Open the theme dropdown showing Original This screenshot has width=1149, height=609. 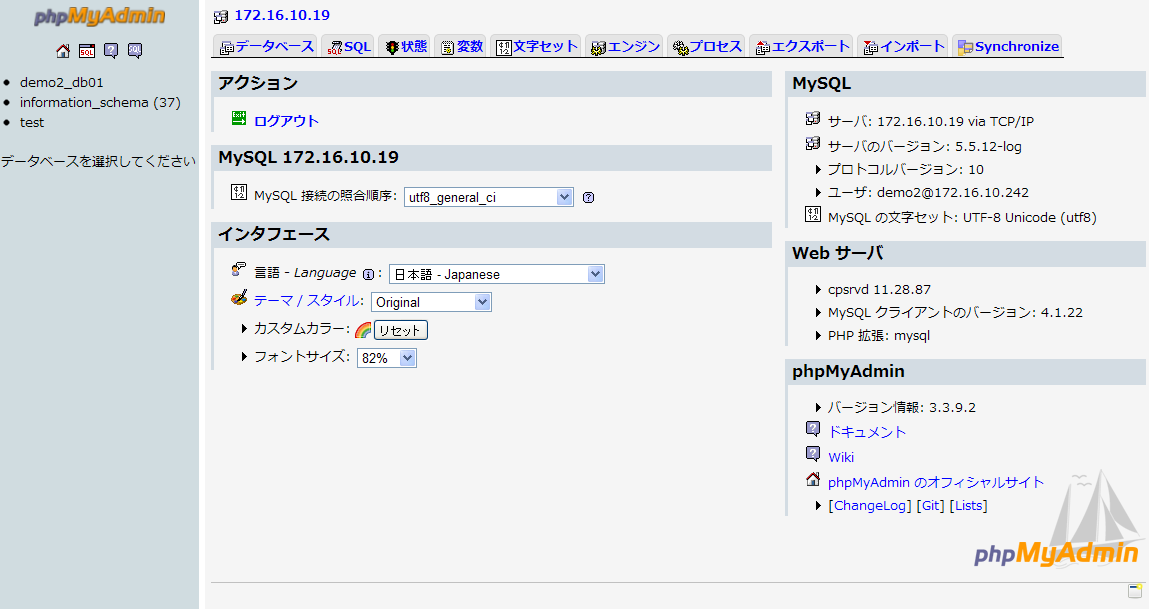click(431, 302)
